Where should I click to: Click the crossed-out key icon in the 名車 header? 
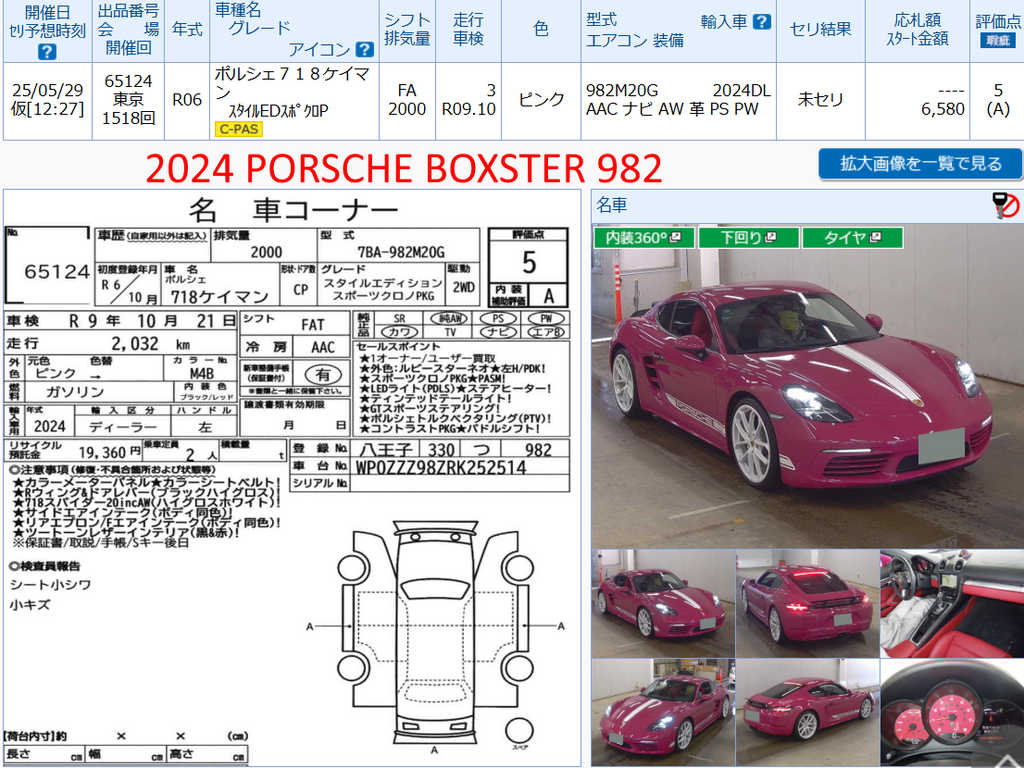coord(1005,205)
